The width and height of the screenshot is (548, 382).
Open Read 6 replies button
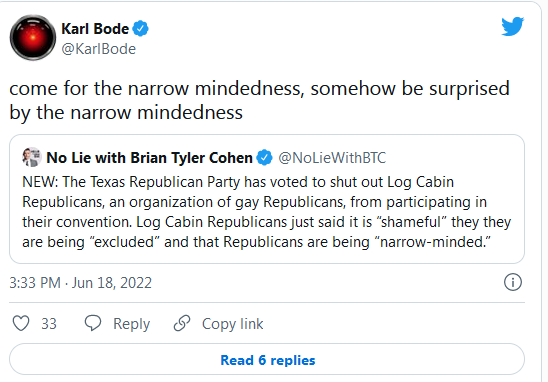coord(267,359)
